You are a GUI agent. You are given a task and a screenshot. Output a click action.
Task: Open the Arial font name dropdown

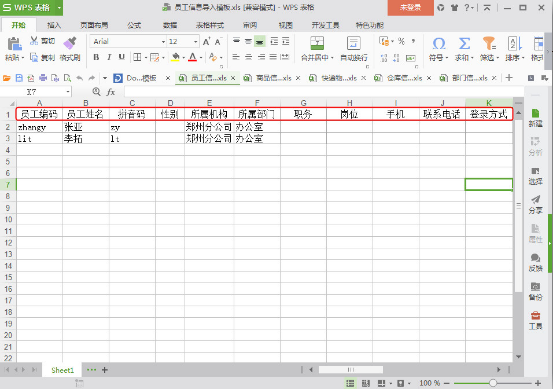pyautogui.click(x=163, y=42)
